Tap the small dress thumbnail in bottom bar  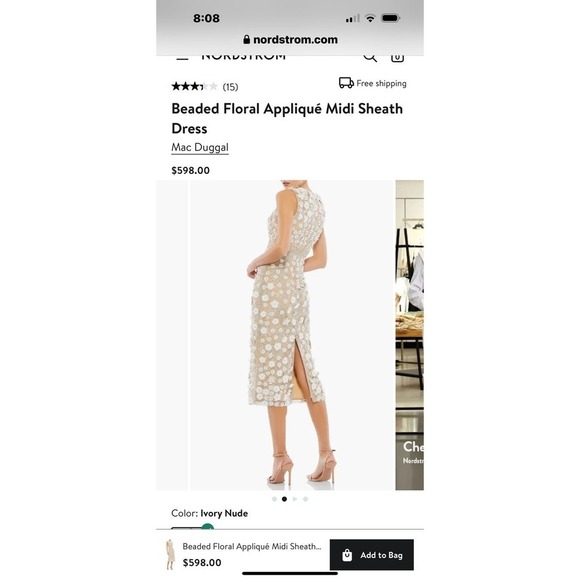pos(170,554)
